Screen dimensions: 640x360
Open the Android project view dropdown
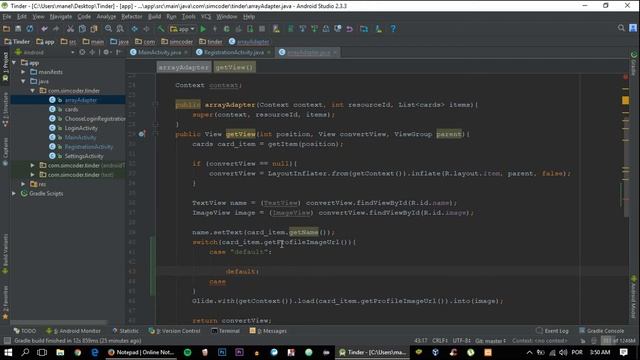(x=45, y=52)
